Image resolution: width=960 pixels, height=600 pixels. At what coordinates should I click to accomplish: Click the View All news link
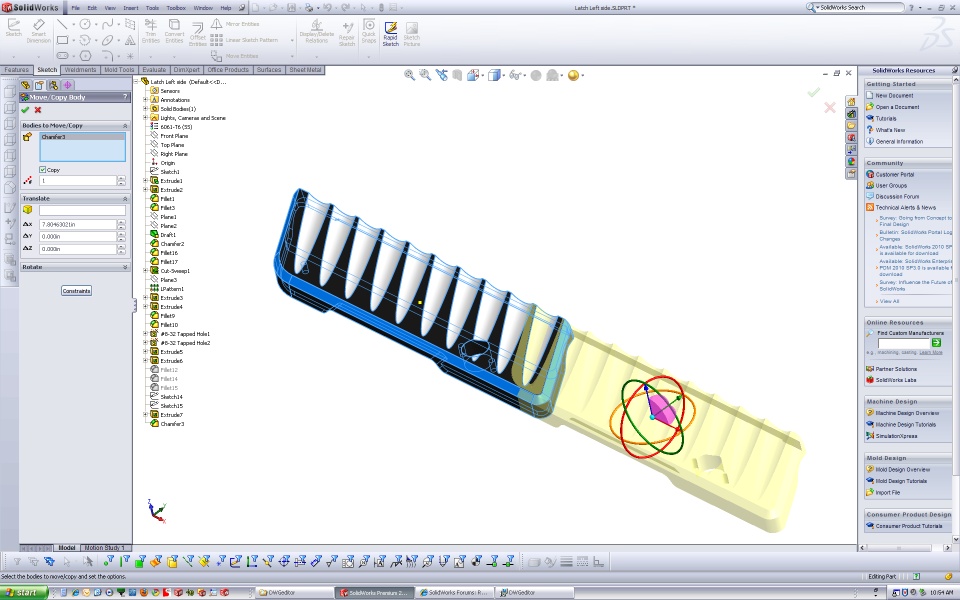tap(889, 301)
